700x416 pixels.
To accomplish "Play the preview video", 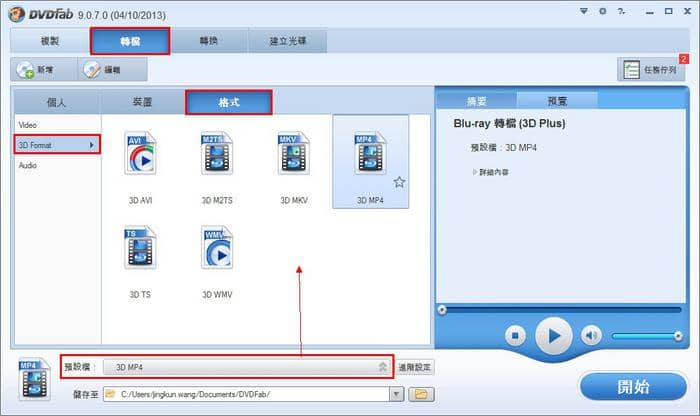I will point(554,336).
